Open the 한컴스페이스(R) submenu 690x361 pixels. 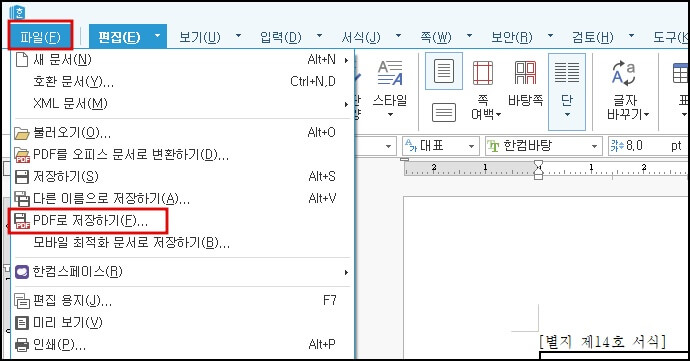tap(182, 272)
